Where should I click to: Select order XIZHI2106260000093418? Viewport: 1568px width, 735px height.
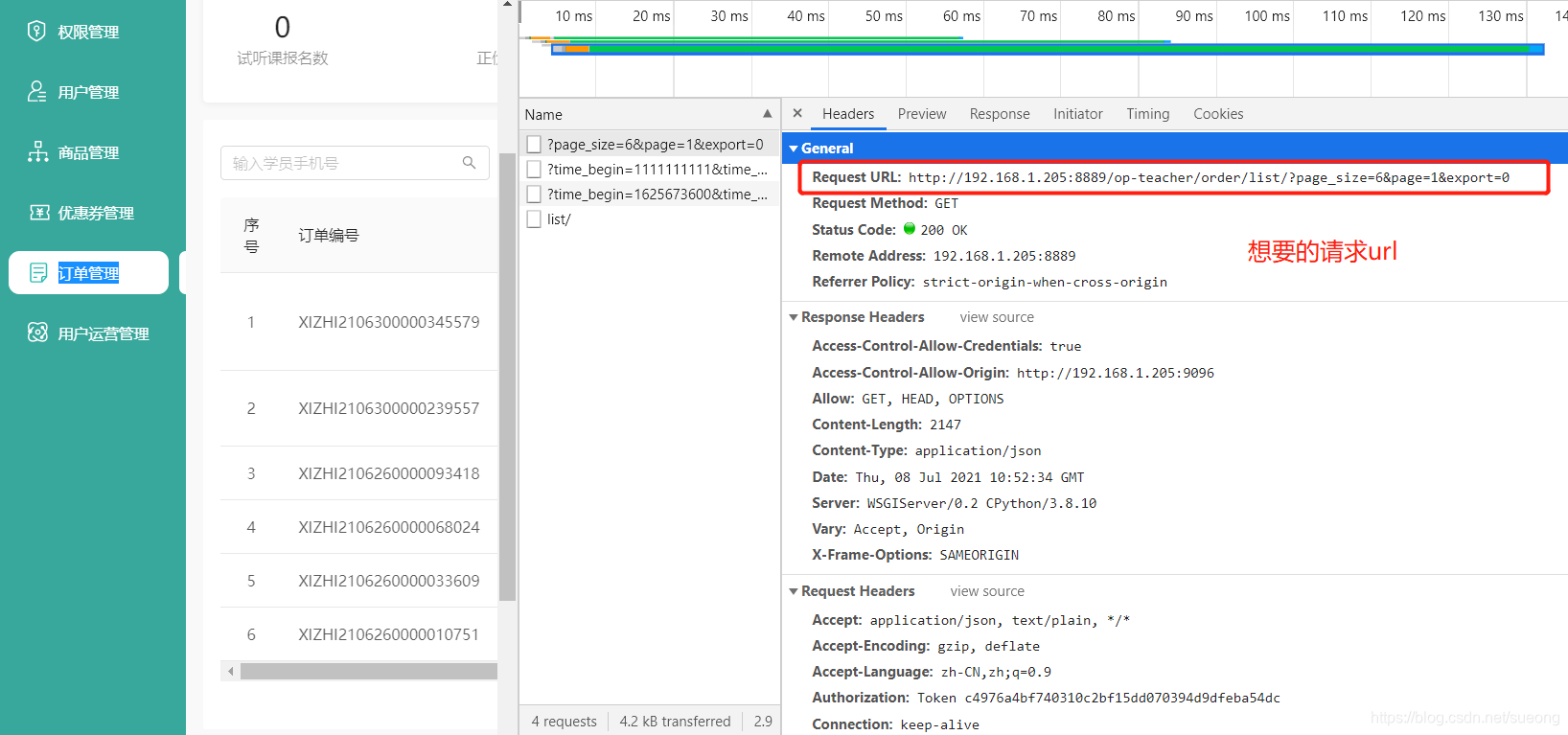[388, 473]
